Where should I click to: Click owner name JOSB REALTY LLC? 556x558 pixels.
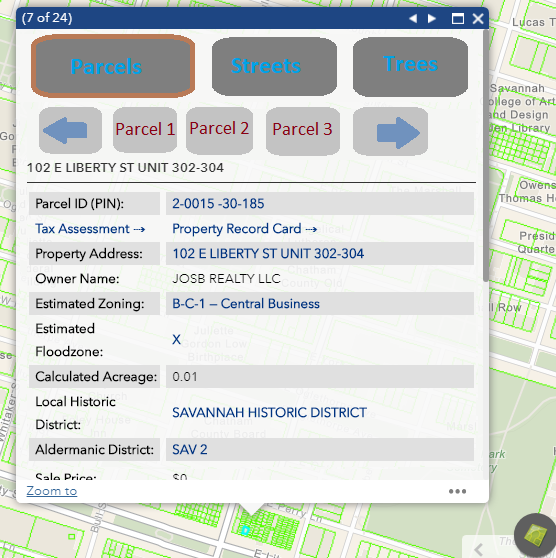pyautogui.click(x=226, y=279)
